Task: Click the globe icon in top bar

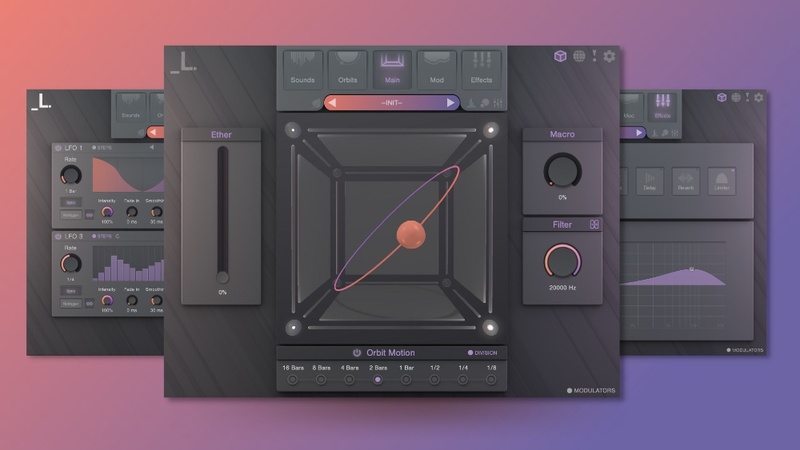Action: [x=579, y=56]
